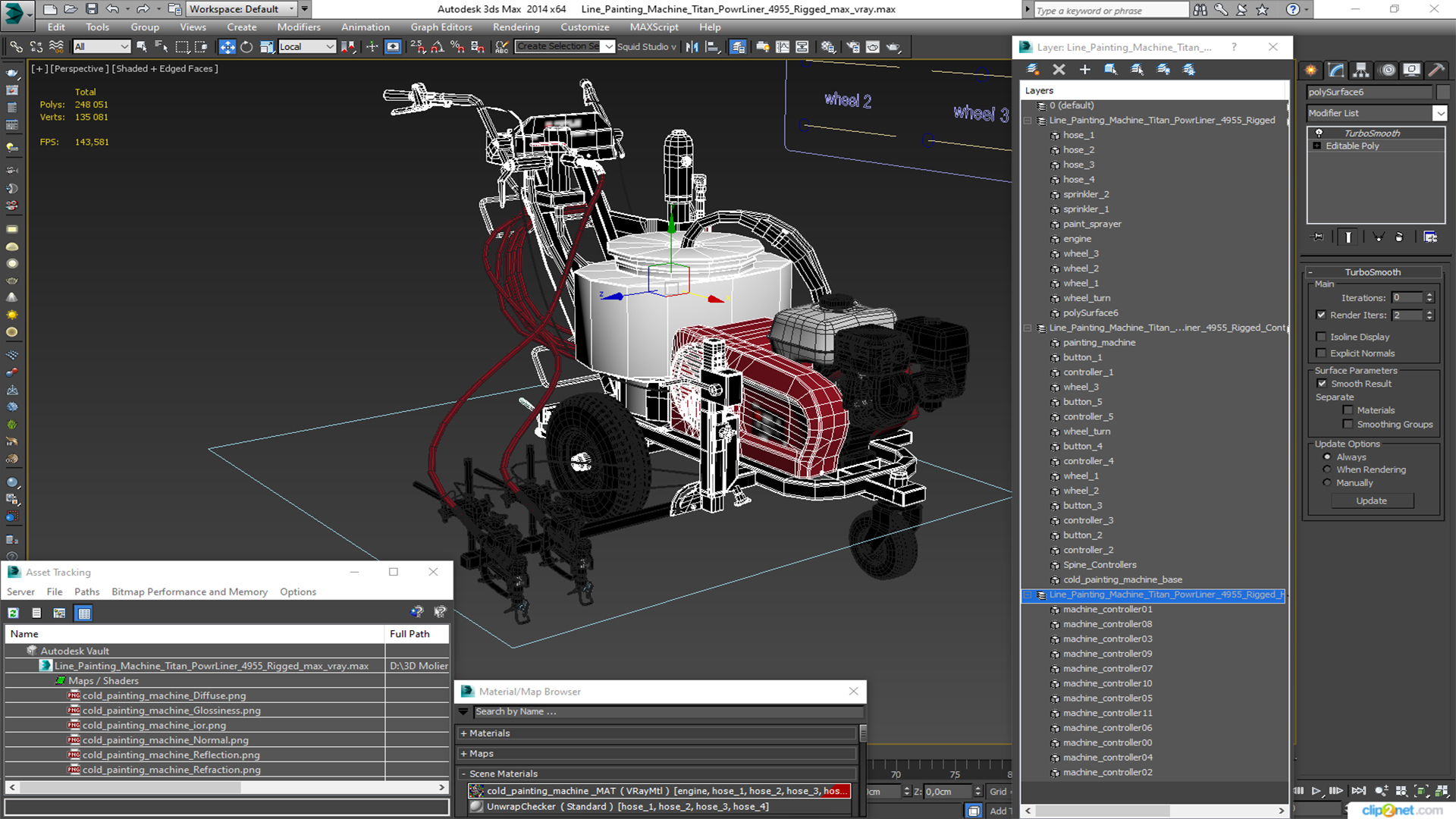Open the Graph Editors menu
The width and height of the screenshot is (1456, 819).
coord(441,27)
